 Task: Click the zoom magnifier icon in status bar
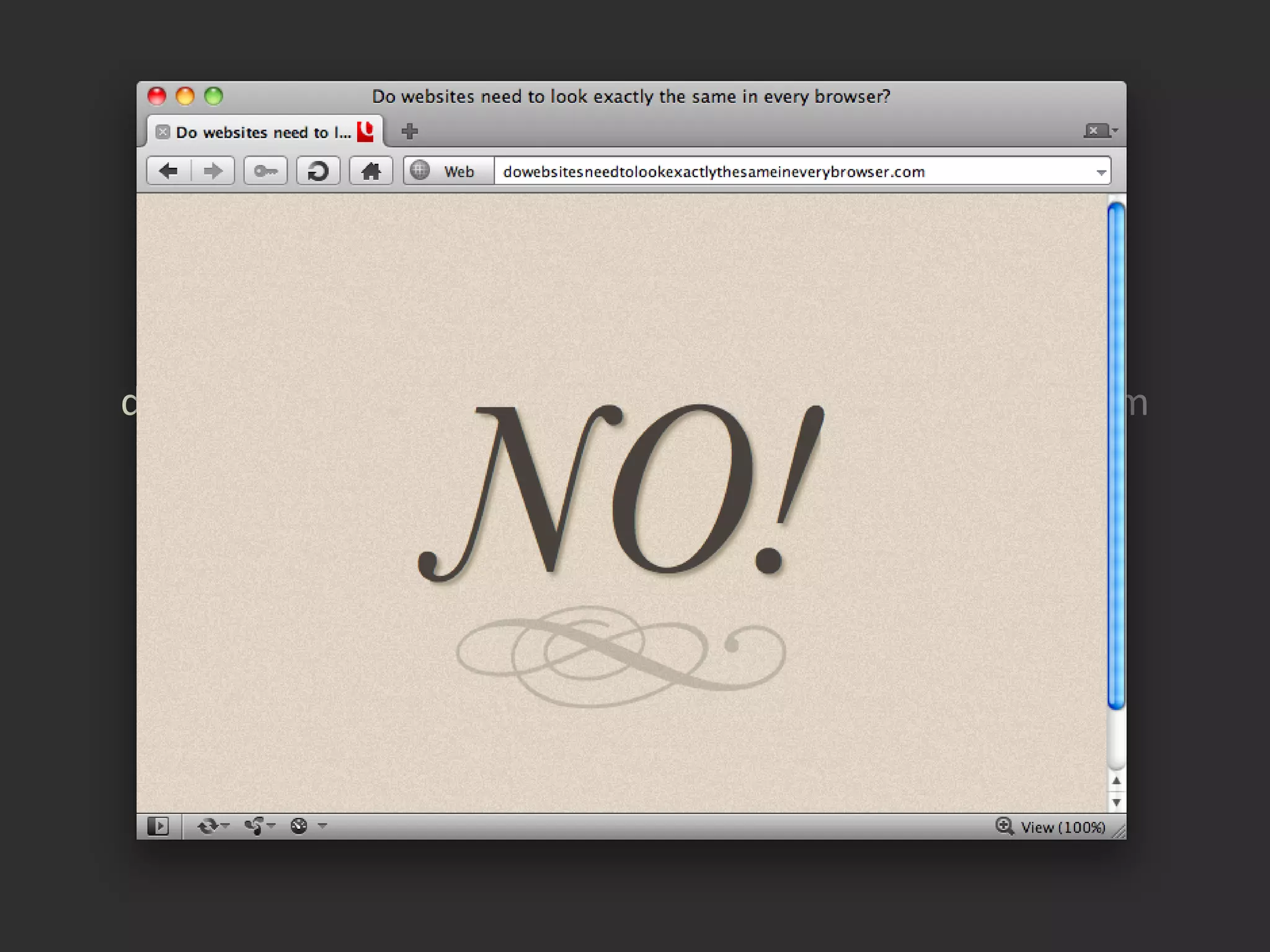[1004, 826]
